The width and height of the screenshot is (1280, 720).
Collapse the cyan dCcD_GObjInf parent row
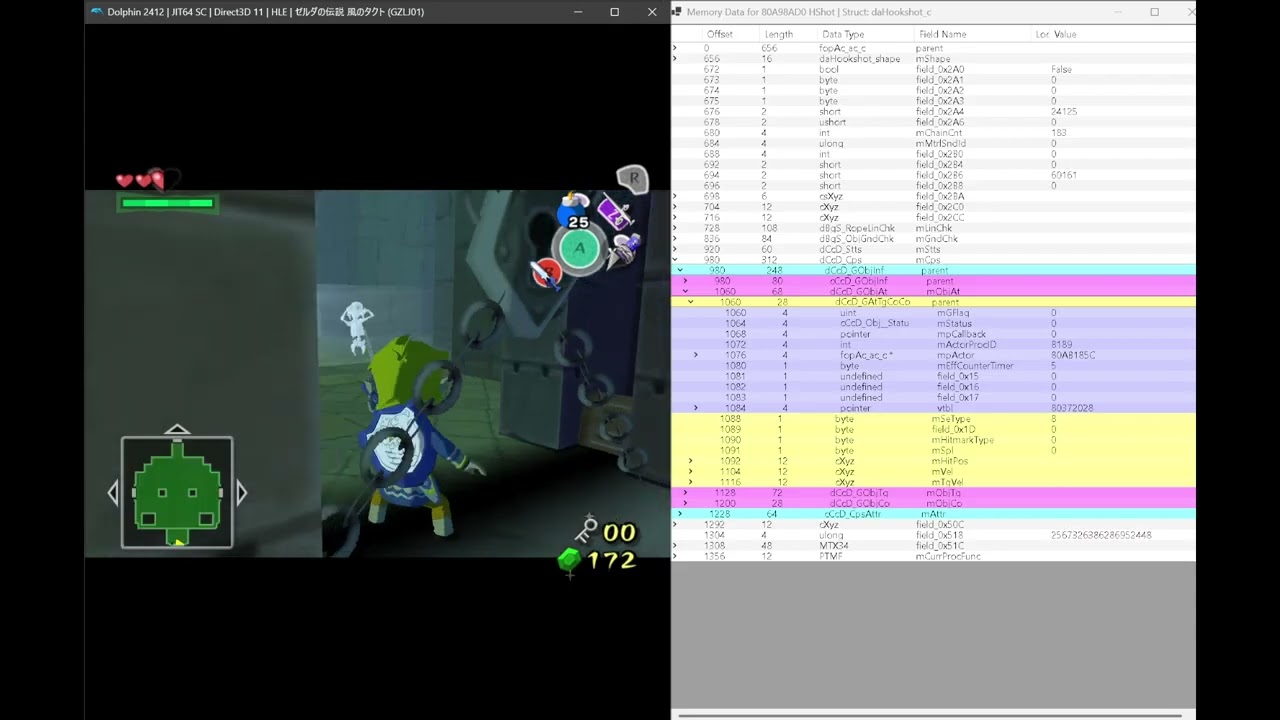(x=680, y=270)
